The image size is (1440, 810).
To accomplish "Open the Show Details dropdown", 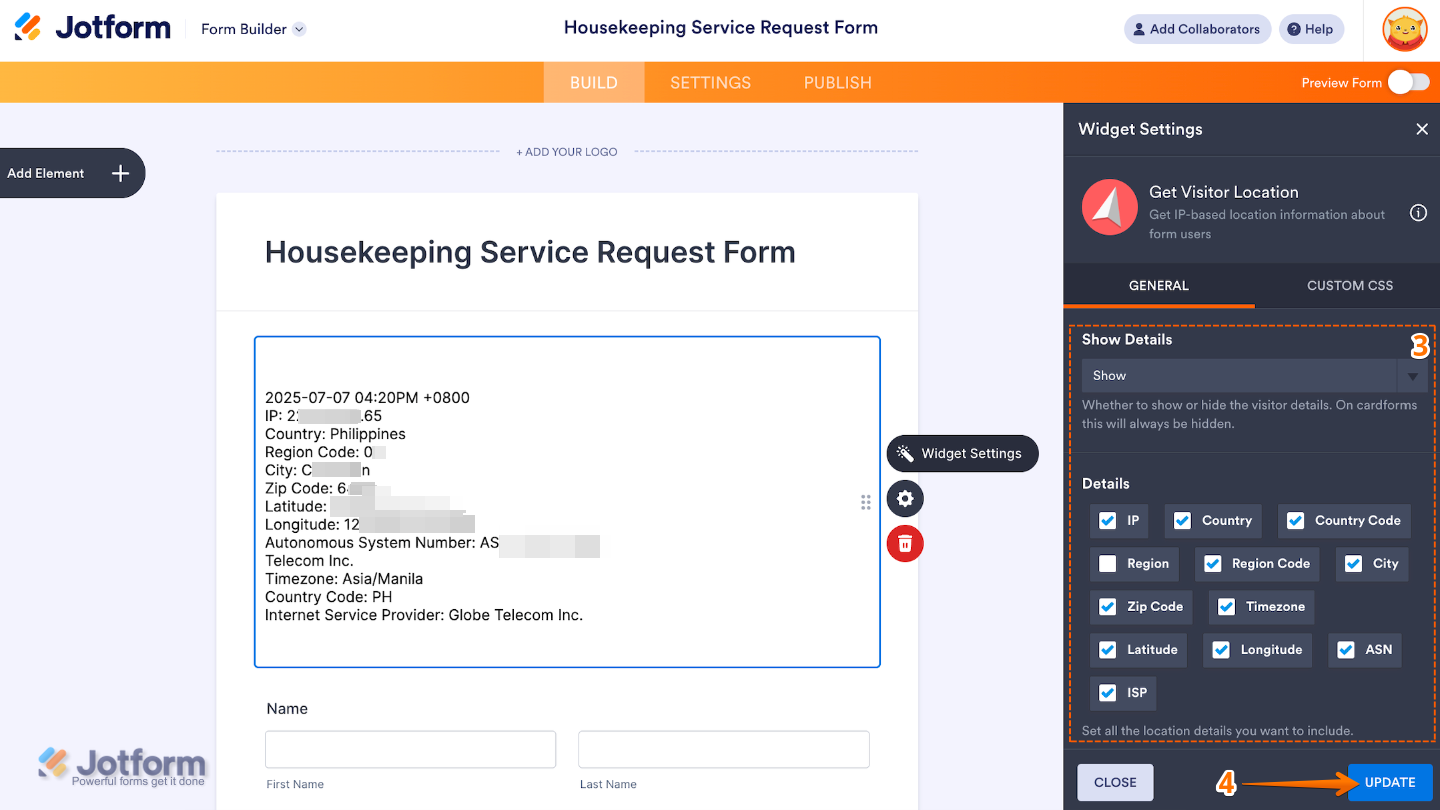I will [x=1254, y=376].
